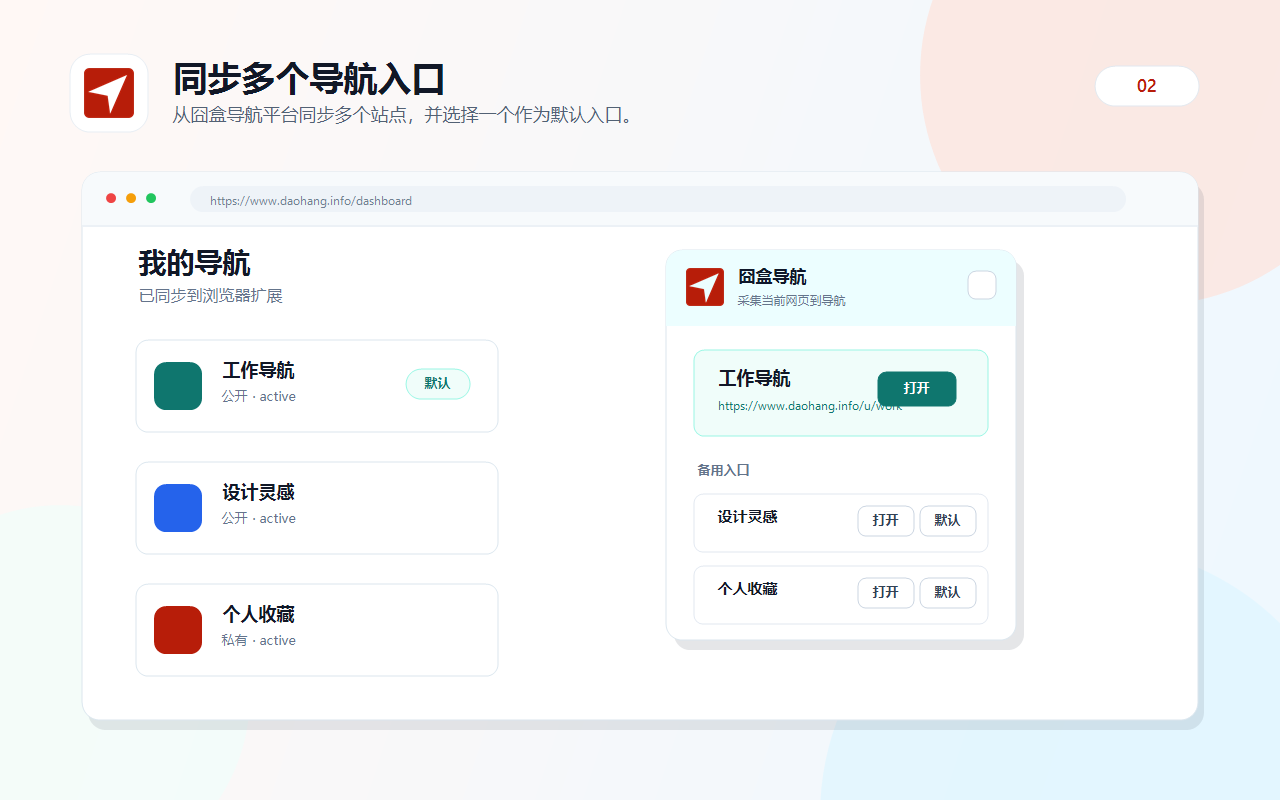Click the 私有 · active status under 个人收藏
This screenshot has width=1280, height=800.
[259, 640]
